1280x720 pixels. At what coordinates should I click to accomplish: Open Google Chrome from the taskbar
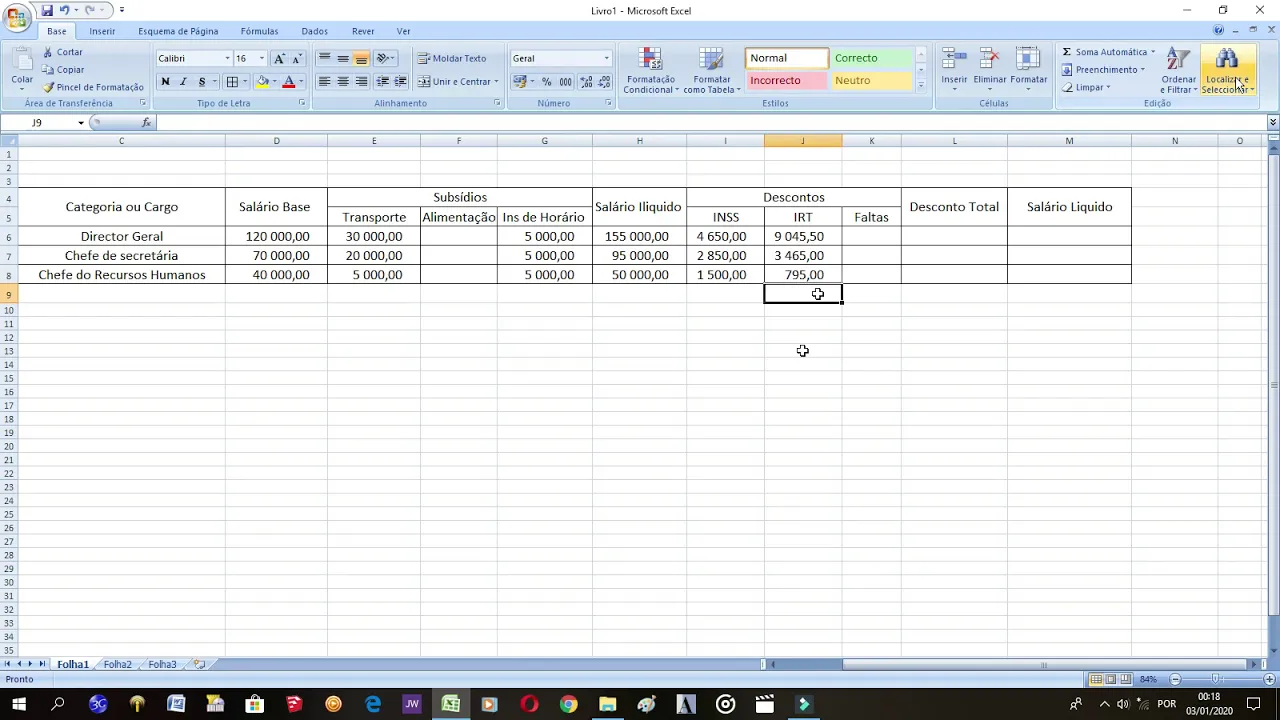point(568,705)
